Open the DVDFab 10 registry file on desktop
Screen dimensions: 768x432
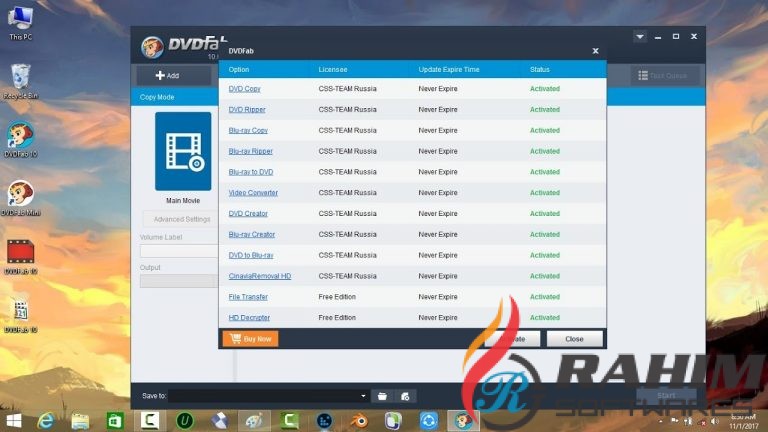[x=21, y=315]
